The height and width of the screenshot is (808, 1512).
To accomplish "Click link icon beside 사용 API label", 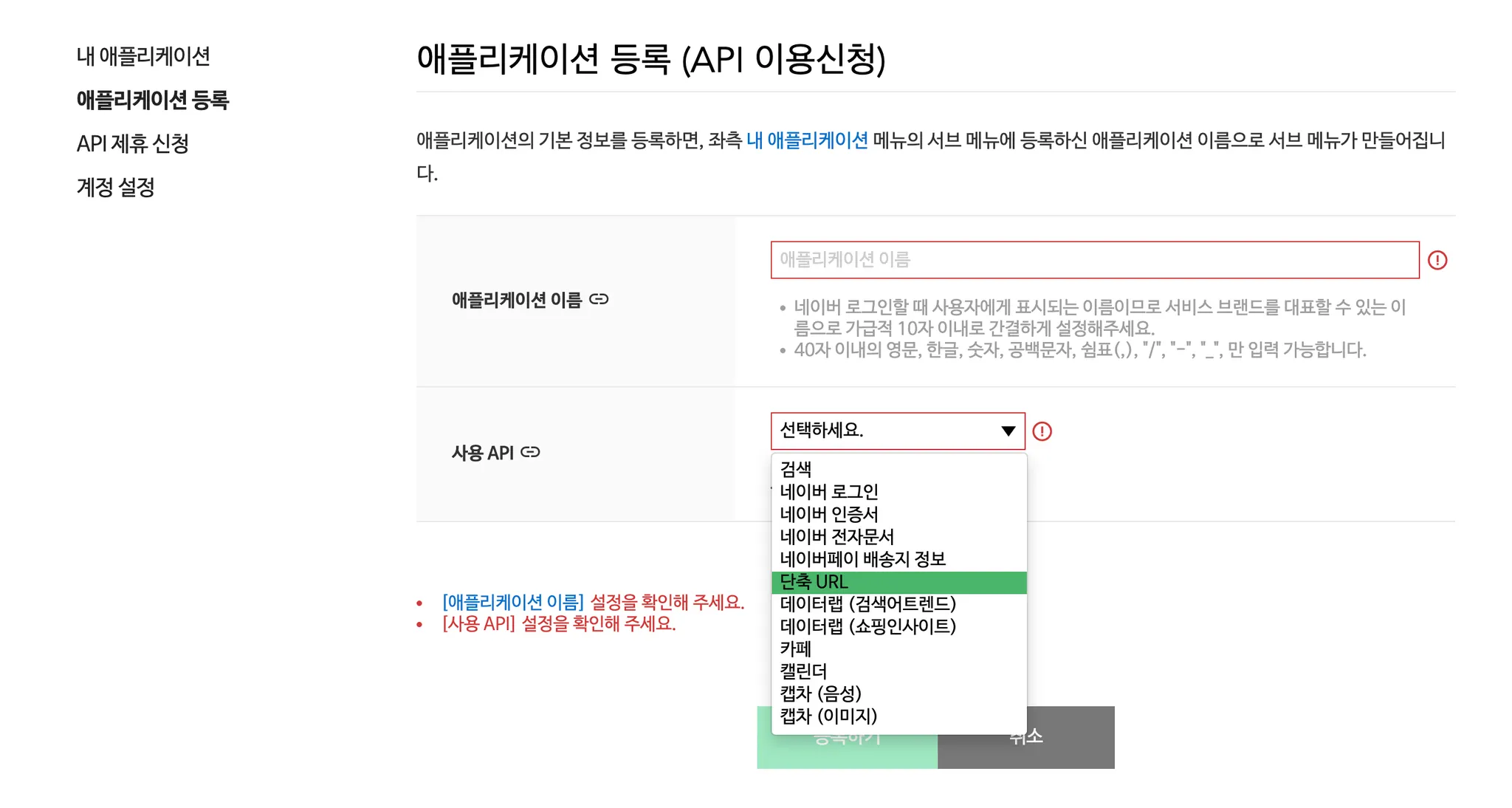I will tap(530, 452).
